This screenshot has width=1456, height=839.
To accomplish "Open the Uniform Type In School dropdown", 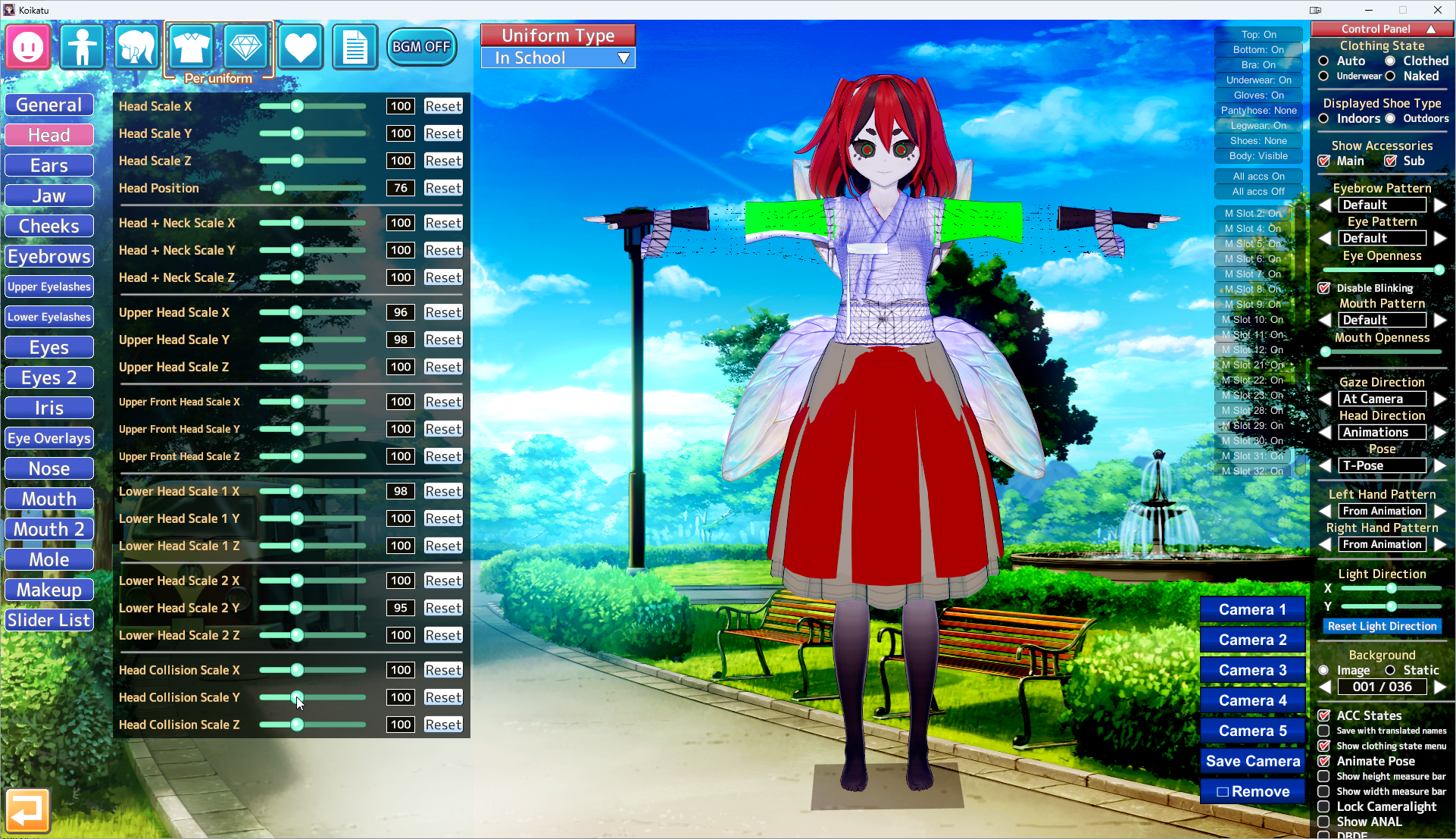I will 558,58.
